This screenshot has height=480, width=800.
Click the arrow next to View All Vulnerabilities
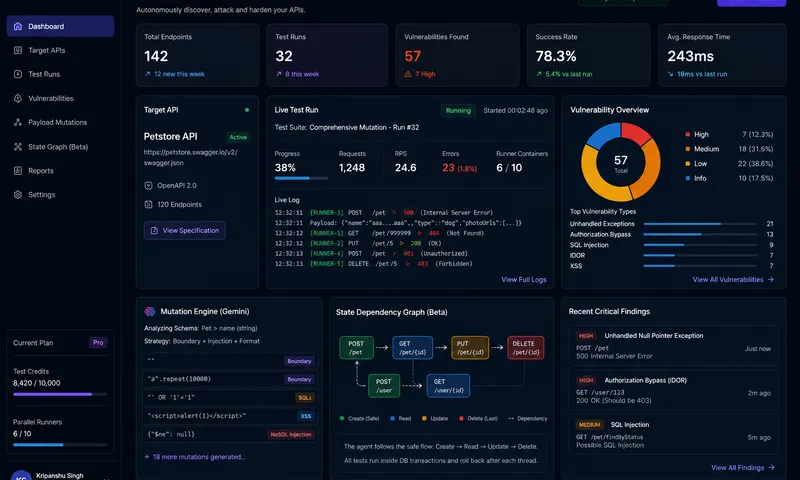tap(770, 280)
